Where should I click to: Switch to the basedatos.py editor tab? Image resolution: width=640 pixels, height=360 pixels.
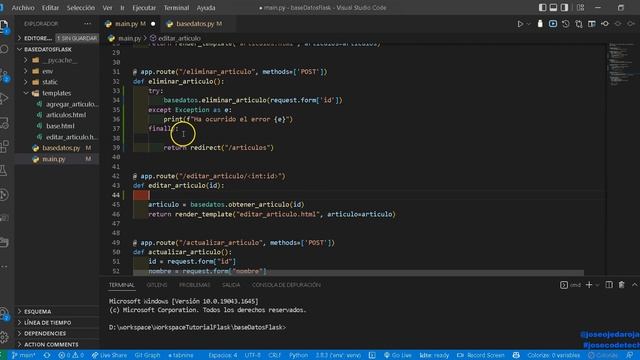pyautogui.click(x=199, y=24)
